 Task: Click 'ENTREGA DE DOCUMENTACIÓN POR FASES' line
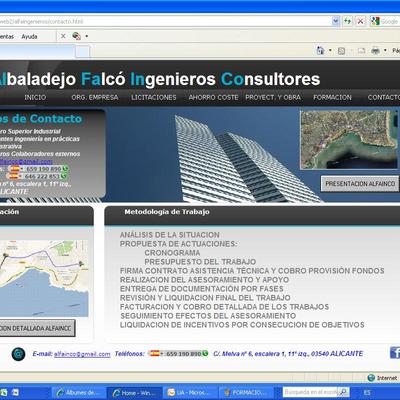pos(202,289)
